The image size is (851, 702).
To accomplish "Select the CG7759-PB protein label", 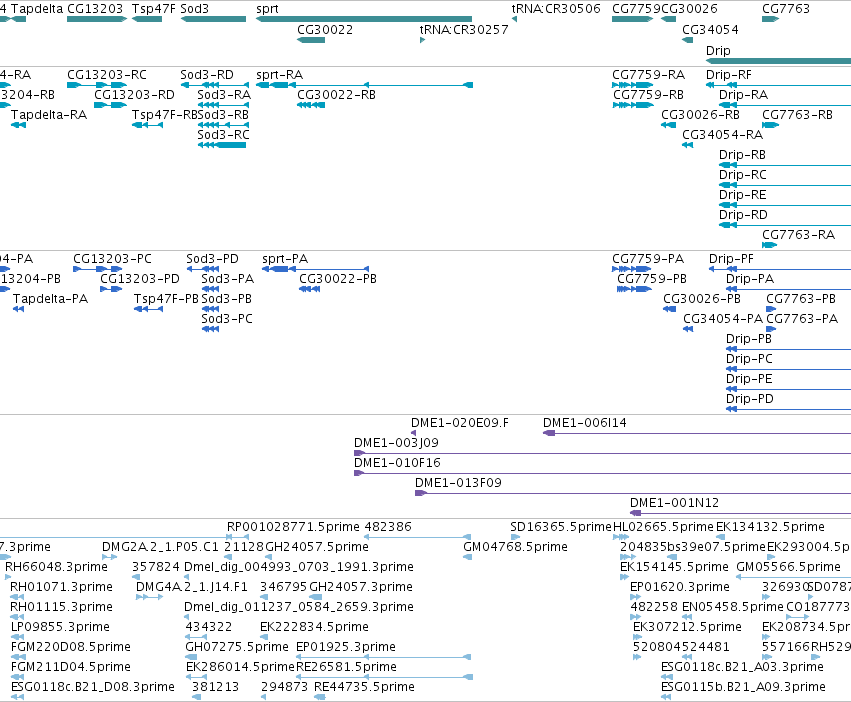I will (x=652, y=279).
